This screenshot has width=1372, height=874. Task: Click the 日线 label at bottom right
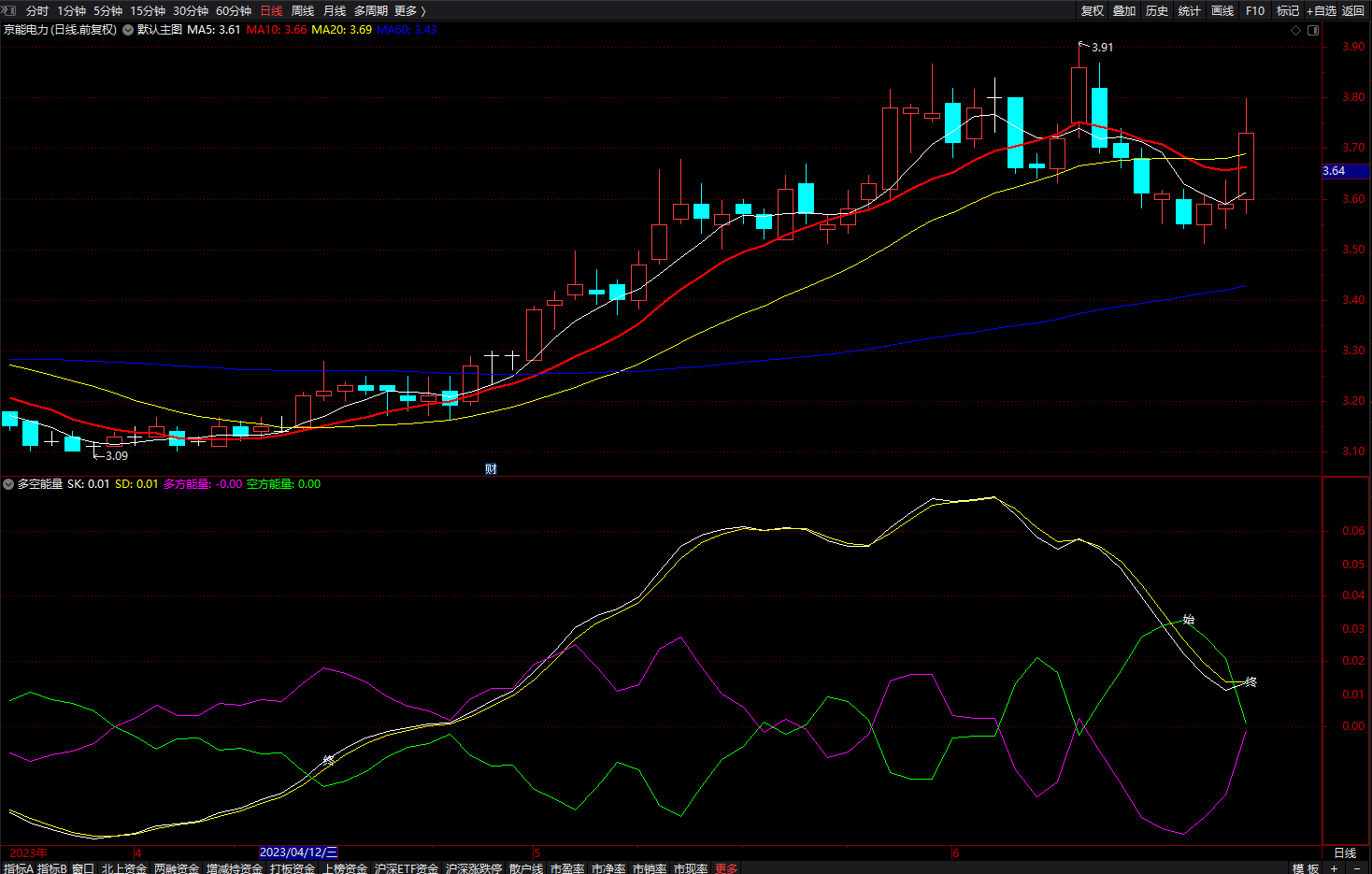click(x=1345, y=853)
